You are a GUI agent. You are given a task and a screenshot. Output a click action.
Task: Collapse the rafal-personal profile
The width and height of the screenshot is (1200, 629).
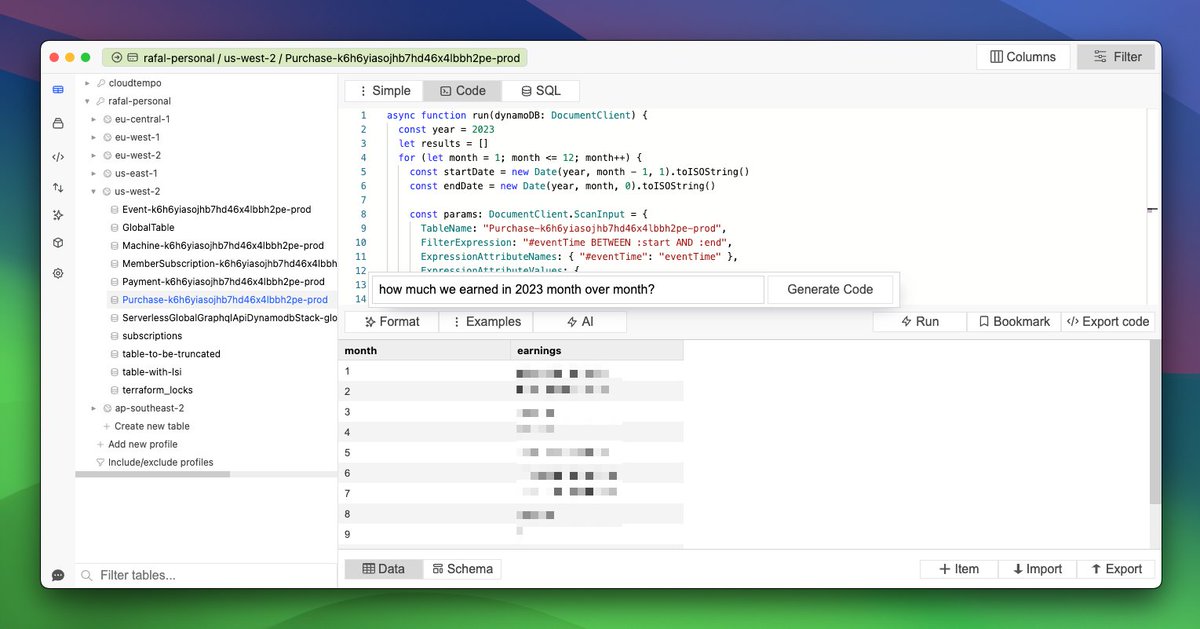point(87,101)
